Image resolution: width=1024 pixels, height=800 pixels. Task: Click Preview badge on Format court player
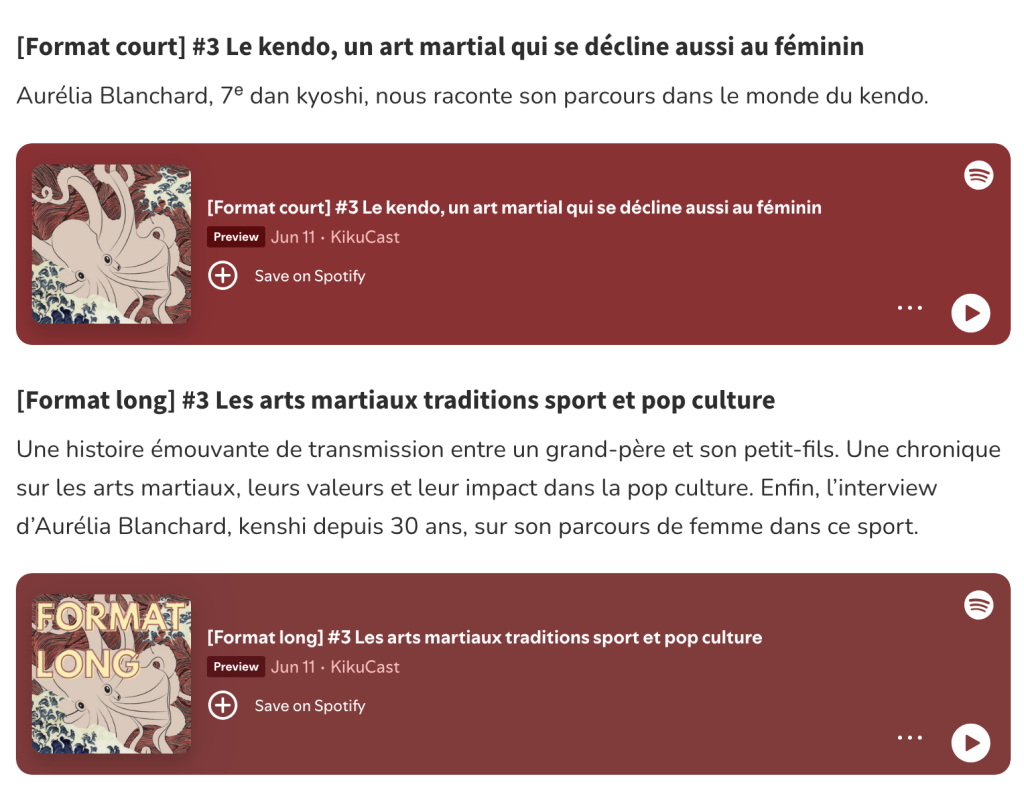(236, 237)
